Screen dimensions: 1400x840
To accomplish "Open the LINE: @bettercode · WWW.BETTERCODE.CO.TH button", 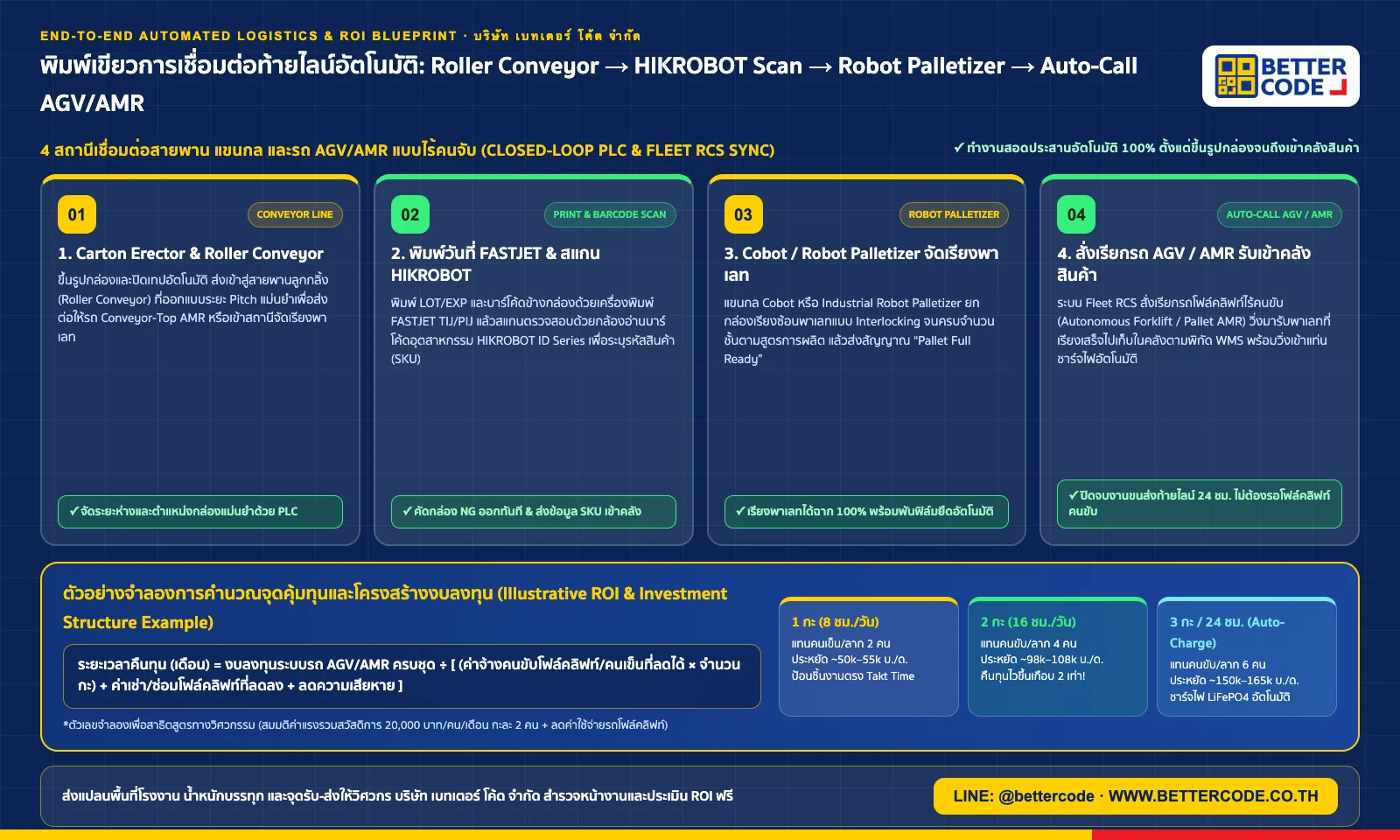I will [1136, 796].
